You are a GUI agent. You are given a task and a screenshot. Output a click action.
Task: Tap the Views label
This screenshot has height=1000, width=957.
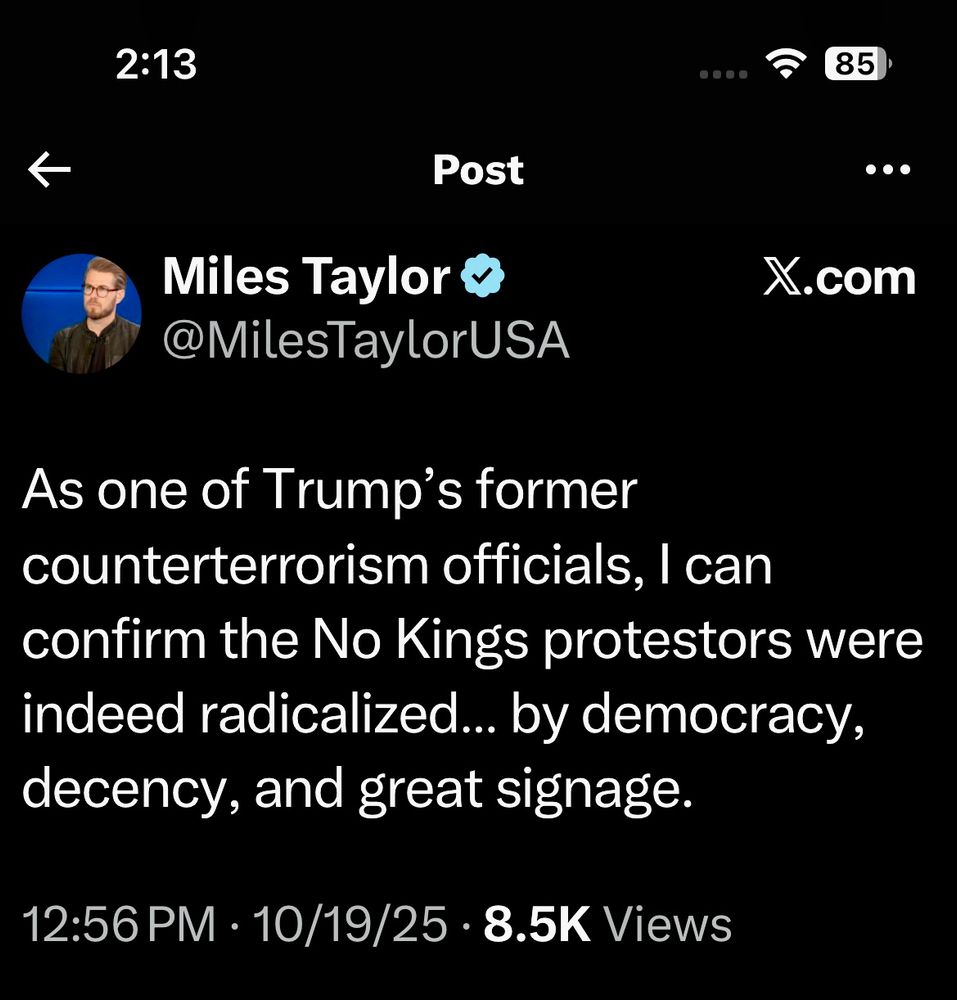[669, 926]
